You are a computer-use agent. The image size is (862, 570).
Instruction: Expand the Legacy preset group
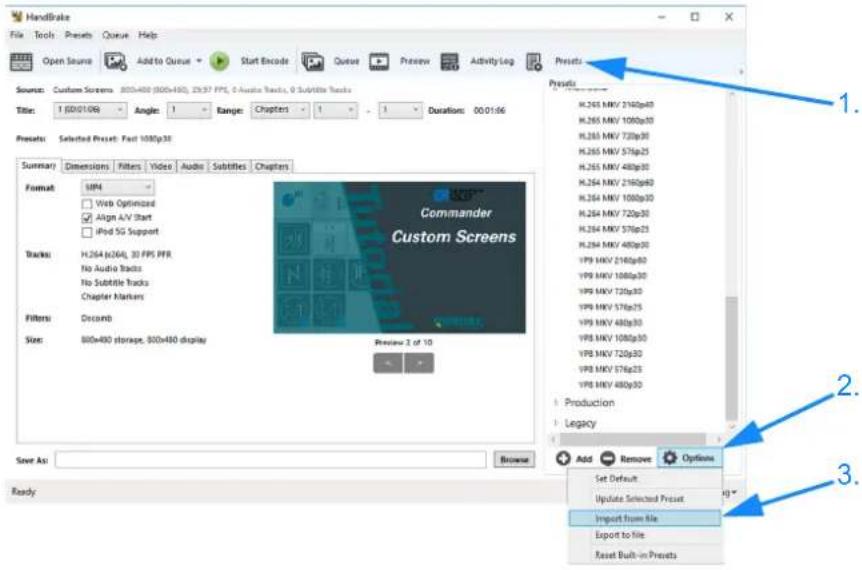click(x=556, y=423)
